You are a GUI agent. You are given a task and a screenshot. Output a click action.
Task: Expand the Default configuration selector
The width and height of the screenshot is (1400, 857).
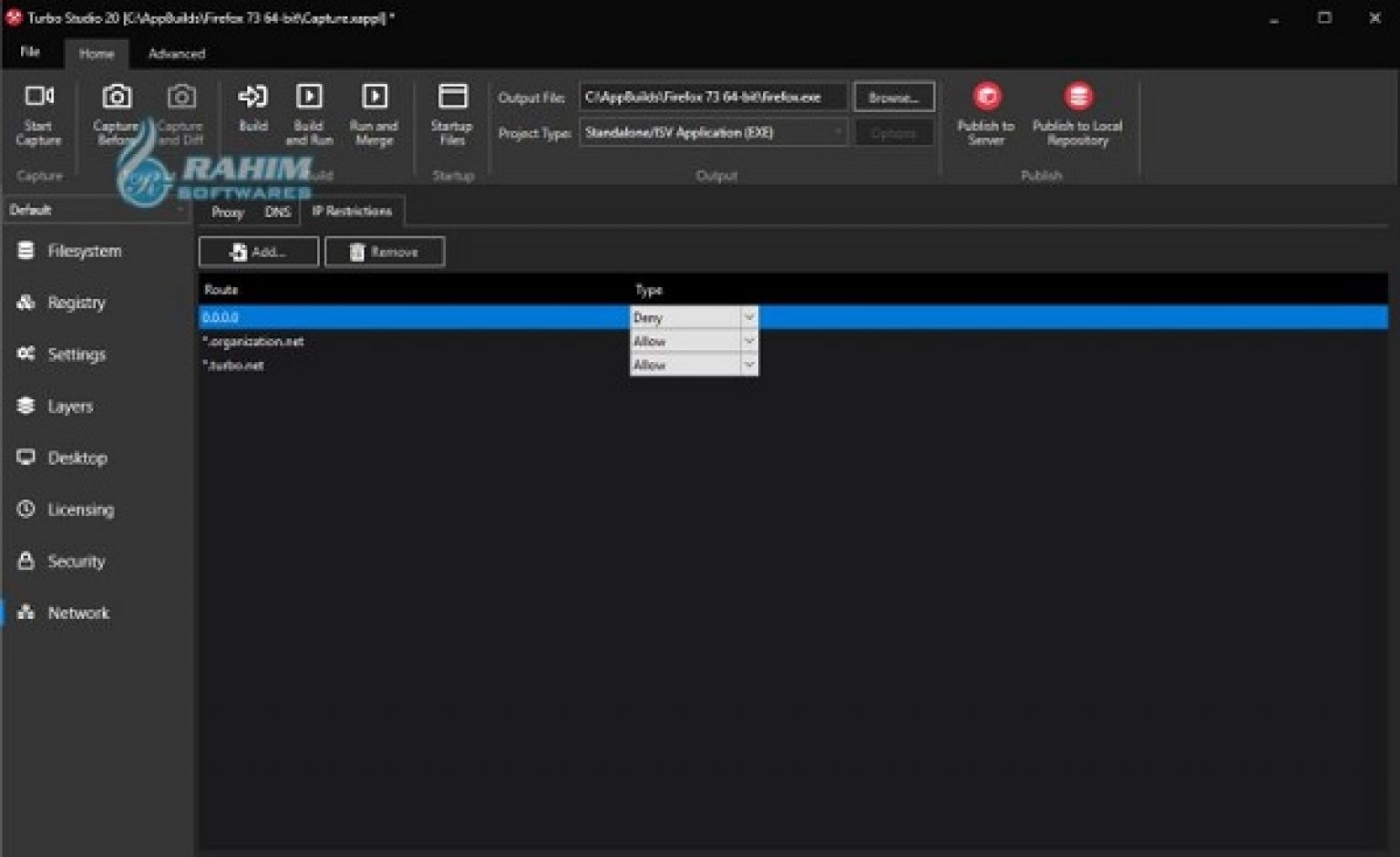[x=180, y=209]
